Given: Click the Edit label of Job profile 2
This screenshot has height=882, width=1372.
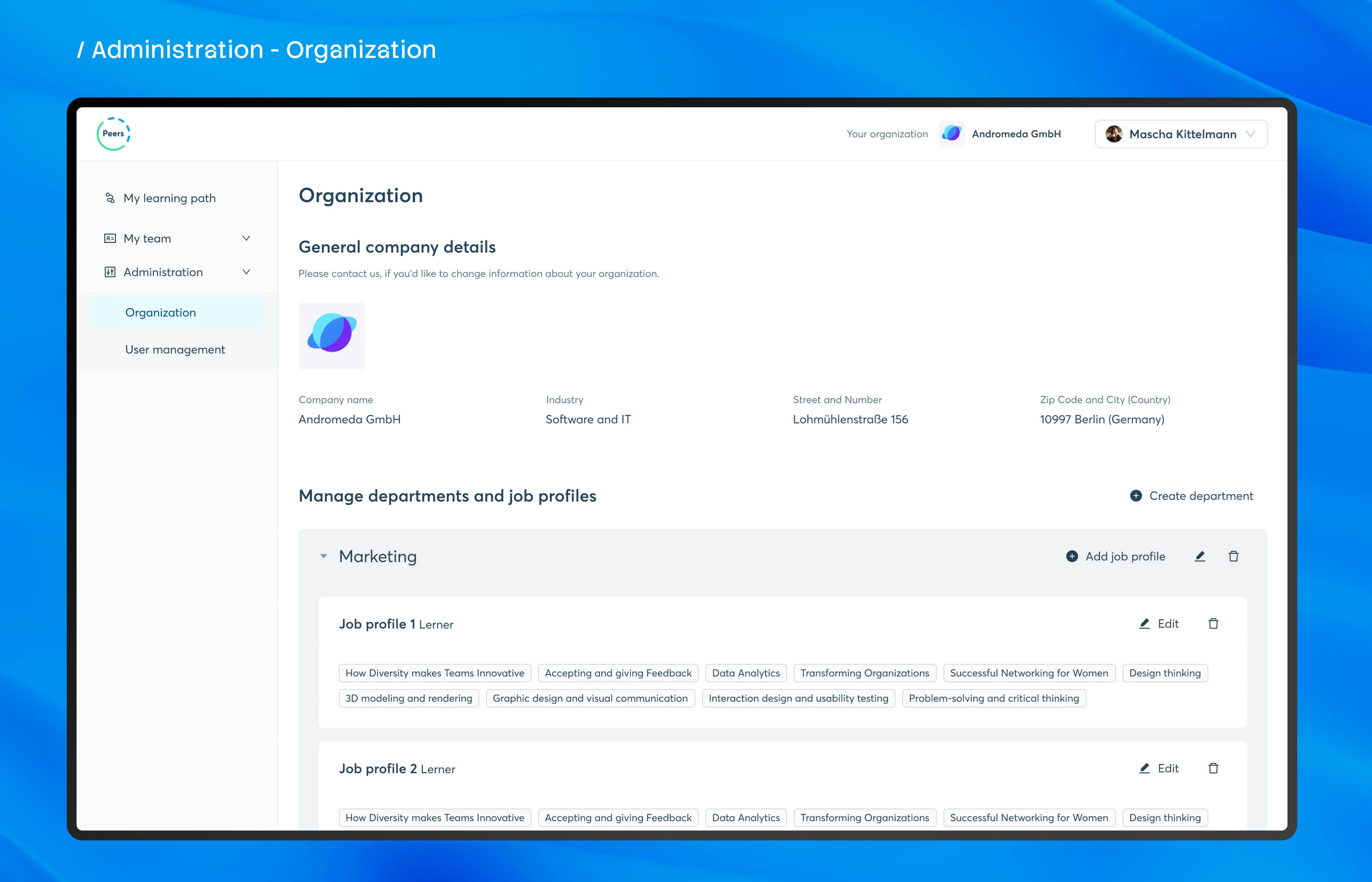Looking at the screenshot, I should (x=1168, y=769).
